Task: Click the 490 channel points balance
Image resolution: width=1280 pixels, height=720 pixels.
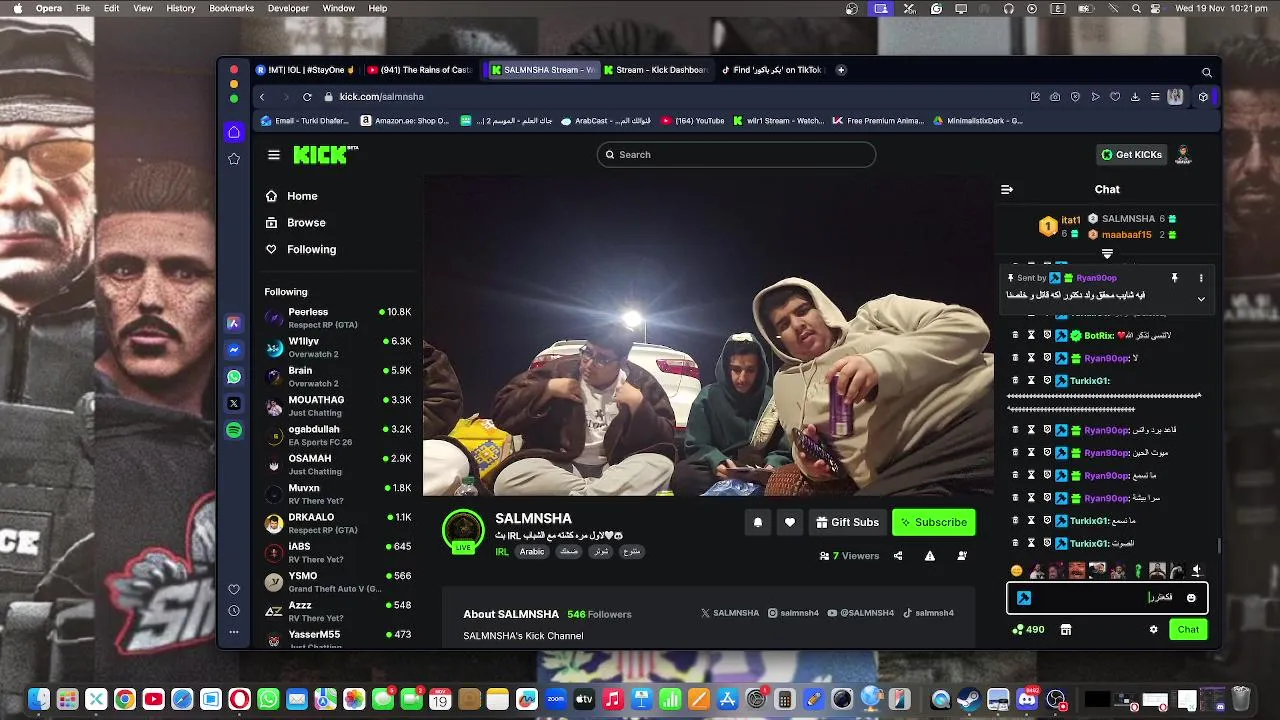Action: (x=1028, y=629)
